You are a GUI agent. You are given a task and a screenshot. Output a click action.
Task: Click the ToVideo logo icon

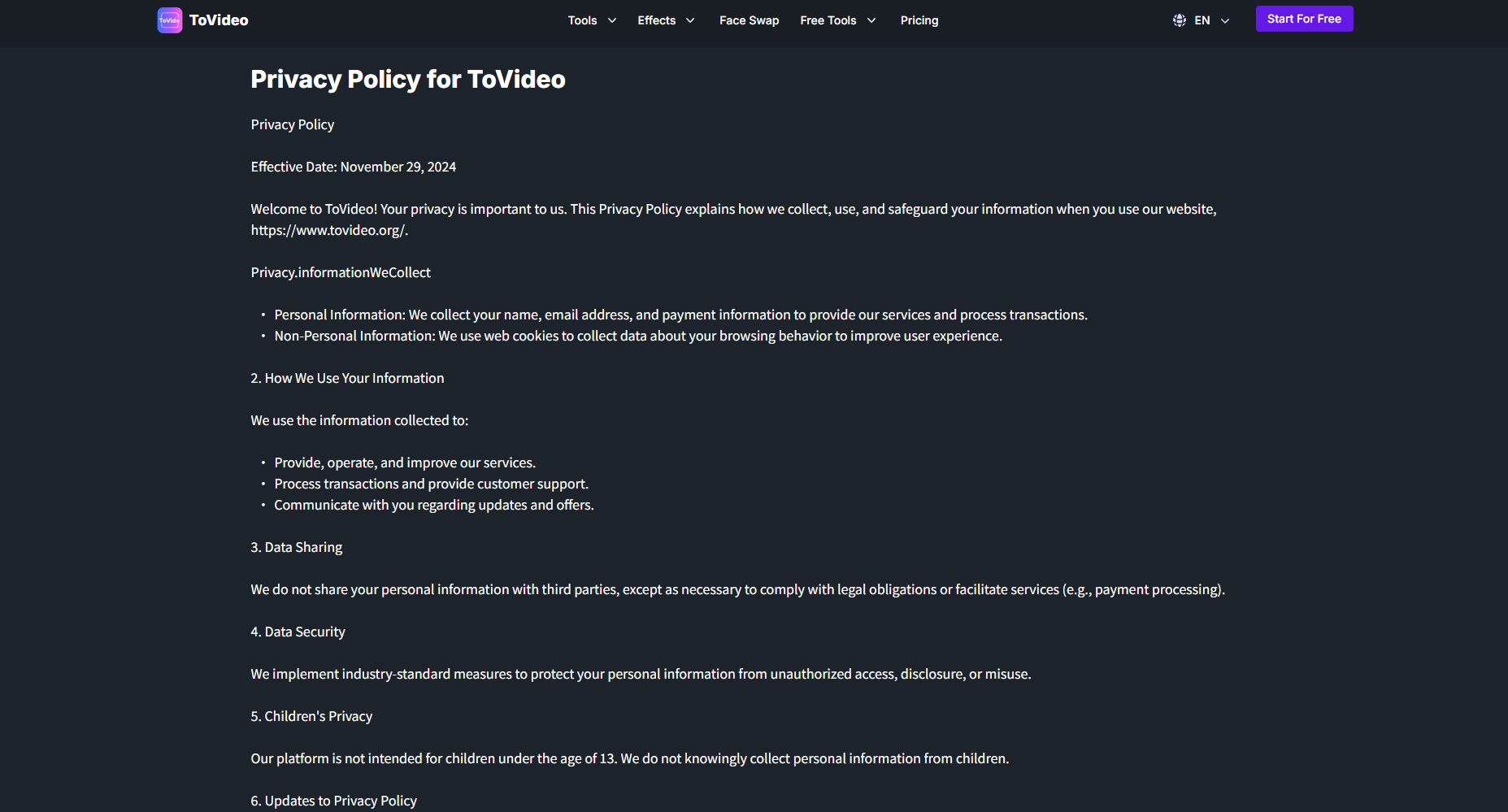[169, 20]
